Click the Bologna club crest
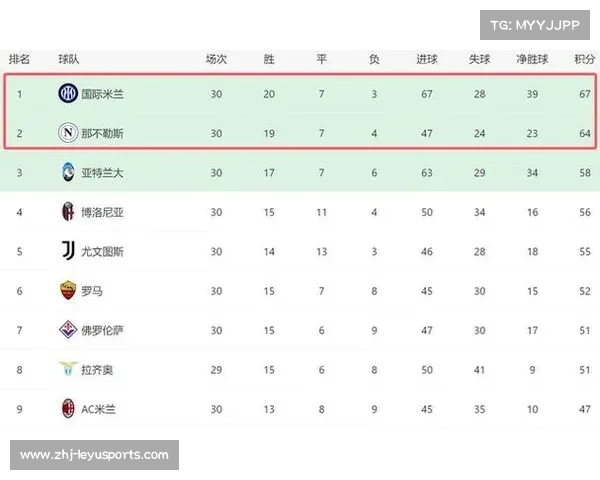The width and height of the screenshot is (600, 480). [67, 212]
